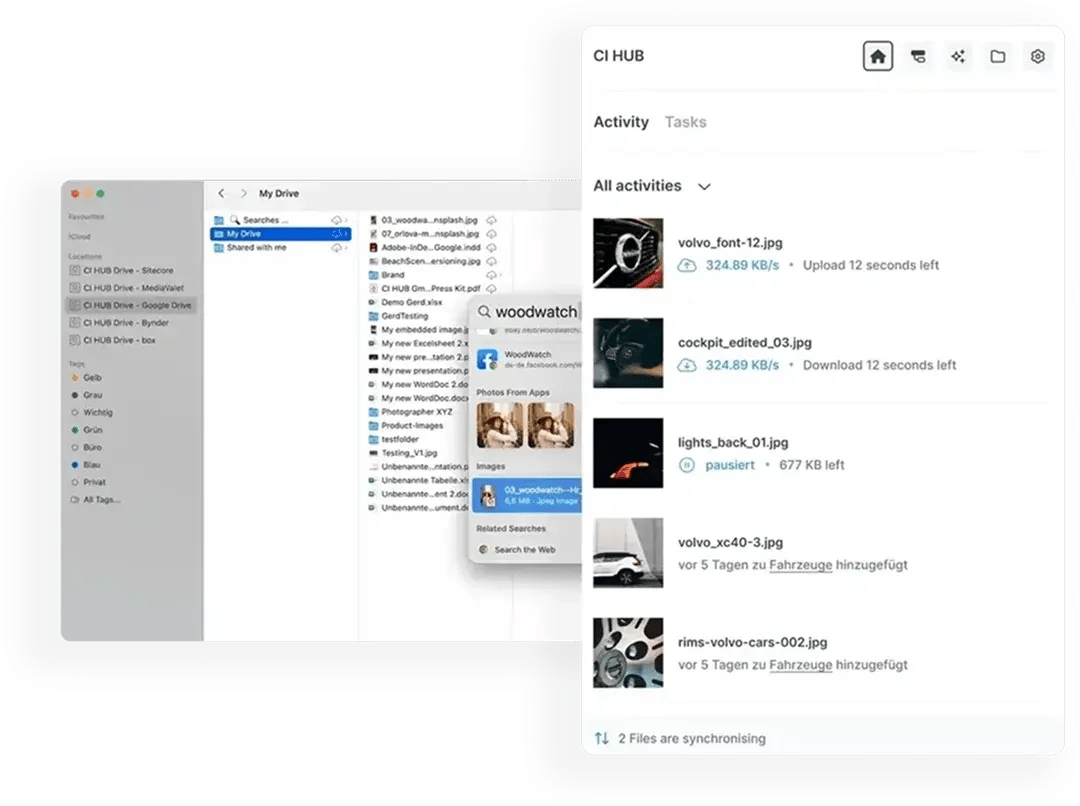Select the Grau tag in Finder sidebar
The width and height of the screenshot is (1080, 806).
point(87,395)
